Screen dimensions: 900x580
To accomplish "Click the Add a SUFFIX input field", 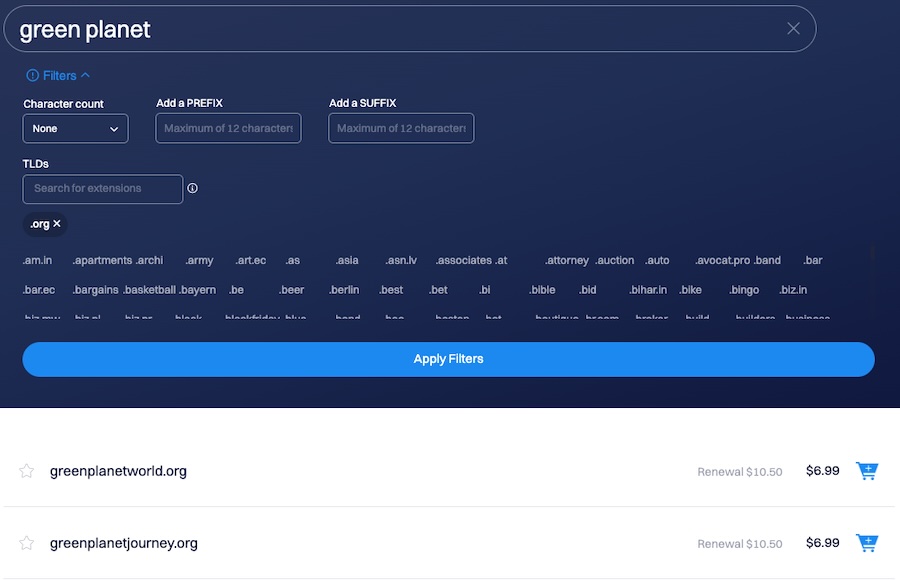I will coord(401,128).
